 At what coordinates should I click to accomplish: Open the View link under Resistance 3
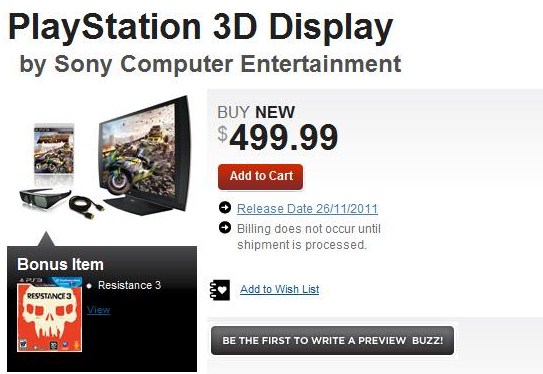coord(98,310)
